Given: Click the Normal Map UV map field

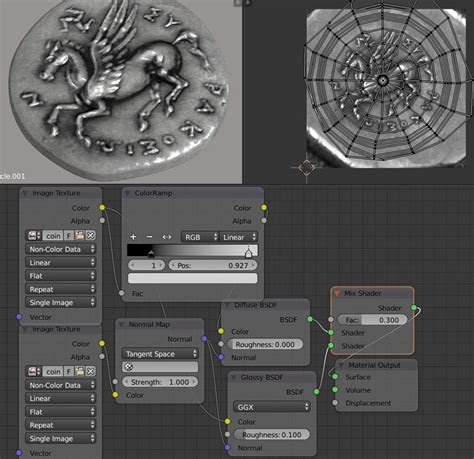Looking at the screenshot, I should coord(160,367).
